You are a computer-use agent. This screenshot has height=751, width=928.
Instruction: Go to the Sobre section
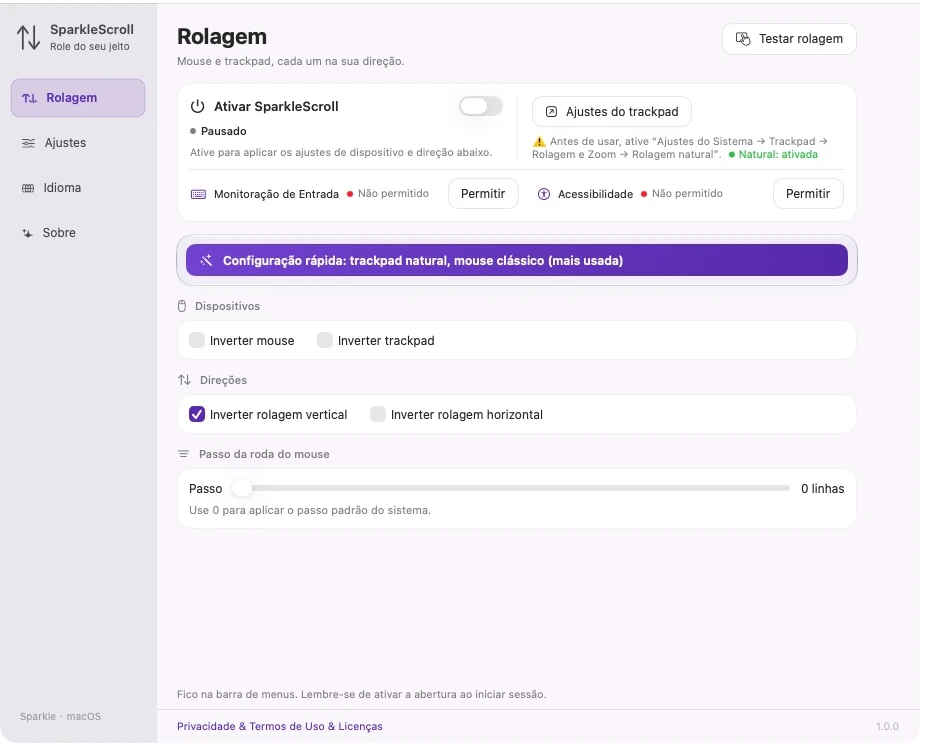coord(78,234)
